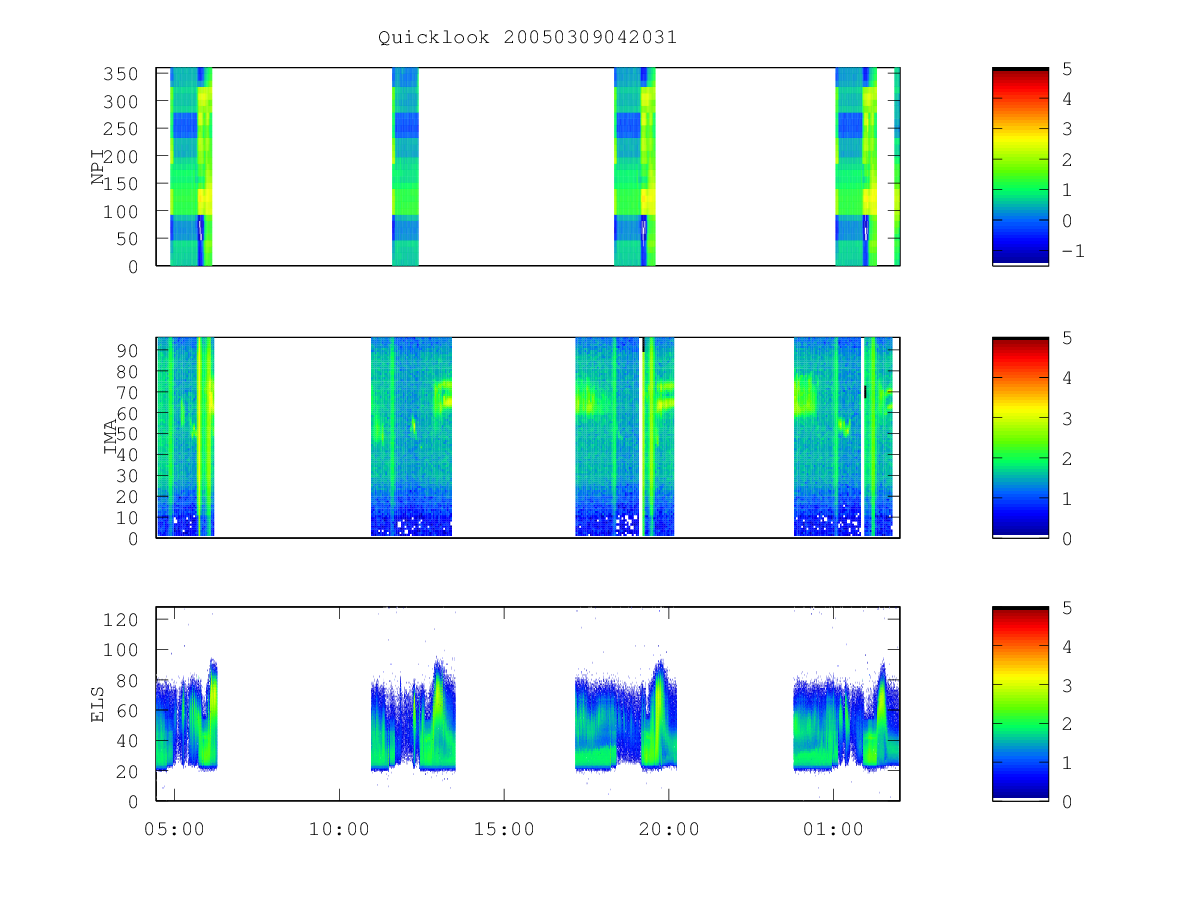Viewport: 1200px width, 900px height.
Task: Click the 01:00 time axis label
Action: coord(833,829)
